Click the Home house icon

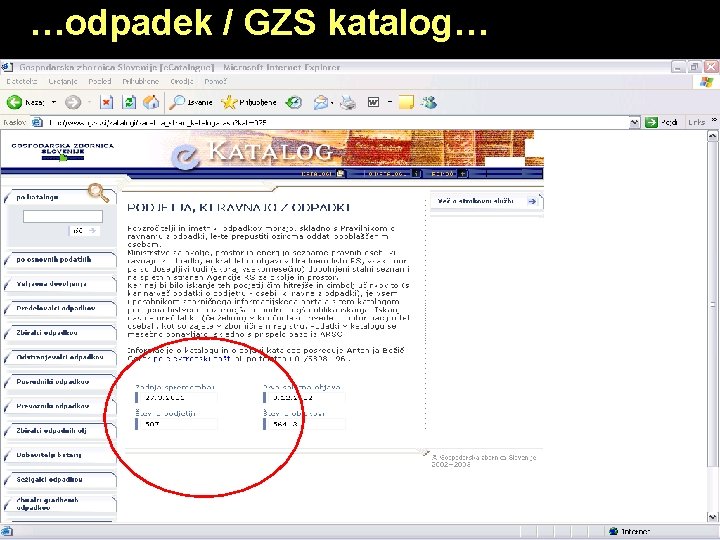[151, 102]
